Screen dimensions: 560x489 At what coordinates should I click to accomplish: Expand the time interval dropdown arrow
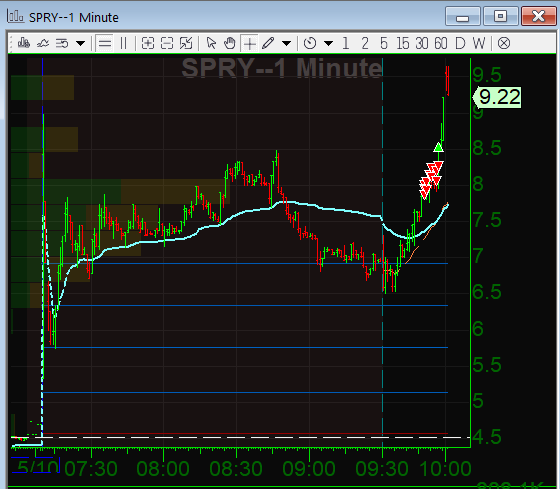point(328,44)
